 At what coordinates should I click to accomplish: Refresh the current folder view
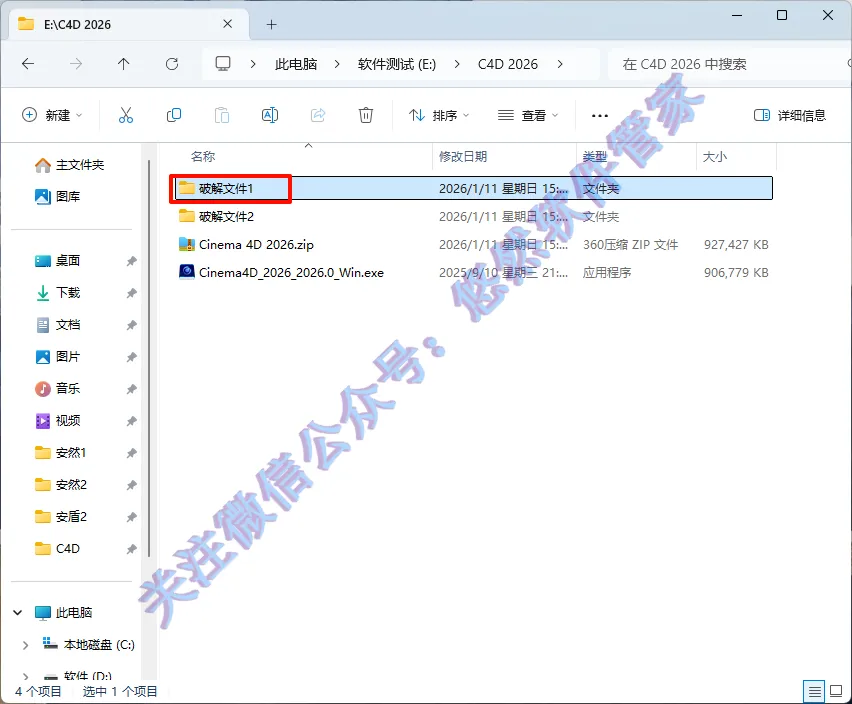coord(172,64)
